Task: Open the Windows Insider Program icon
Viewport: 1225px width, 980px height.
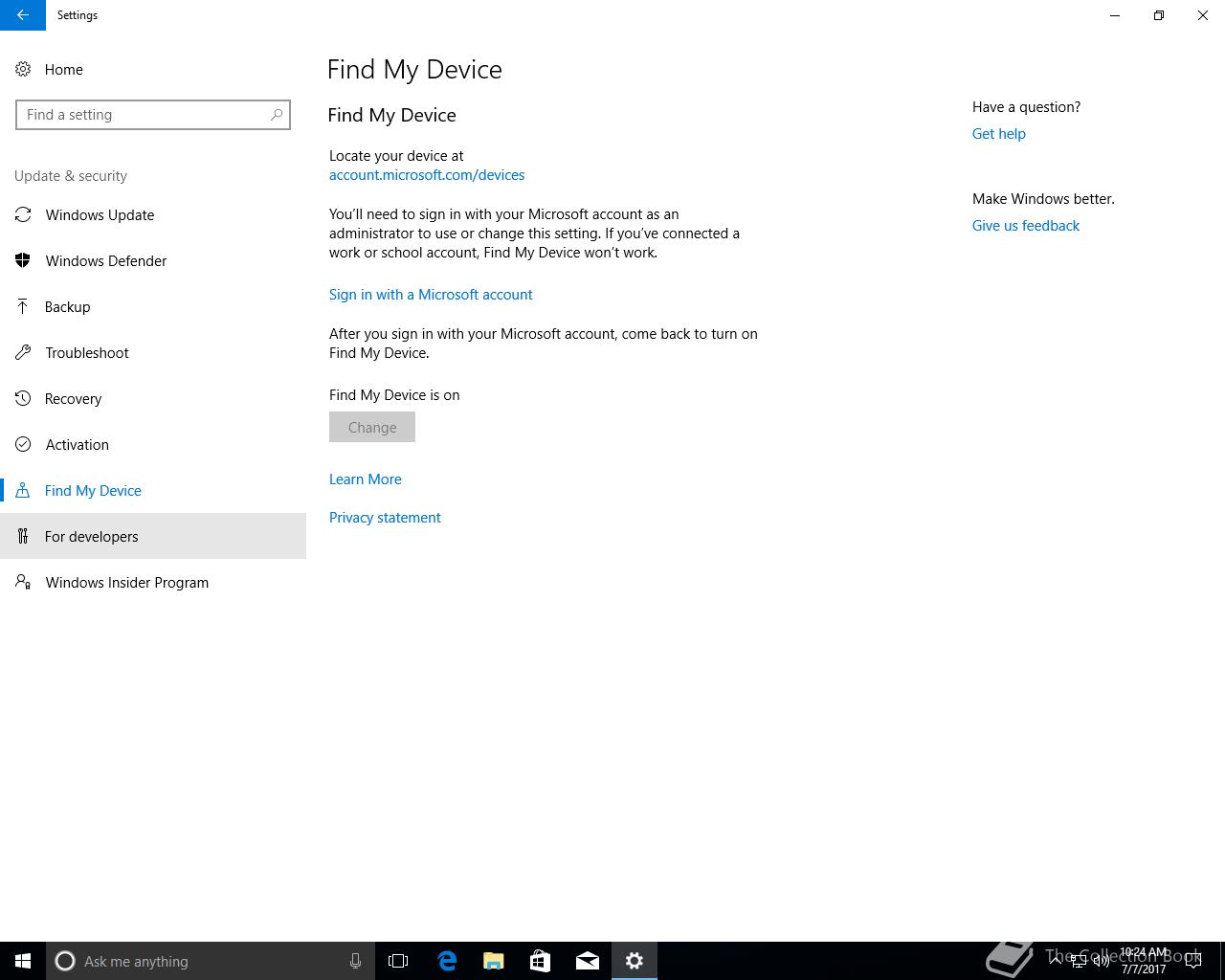Action: click(x=23, y=582)
